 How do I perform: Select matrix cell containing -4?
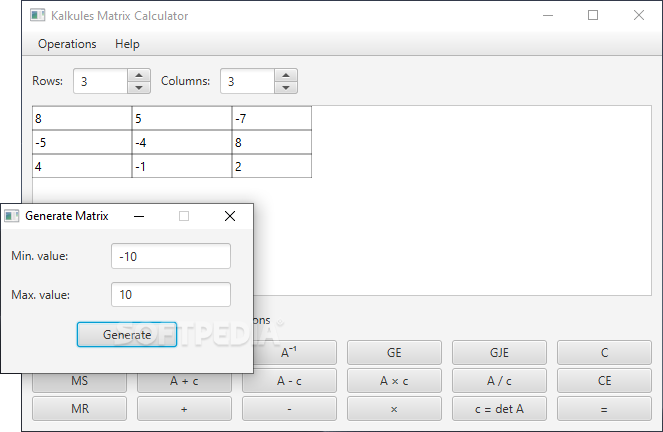coord(182,142)
